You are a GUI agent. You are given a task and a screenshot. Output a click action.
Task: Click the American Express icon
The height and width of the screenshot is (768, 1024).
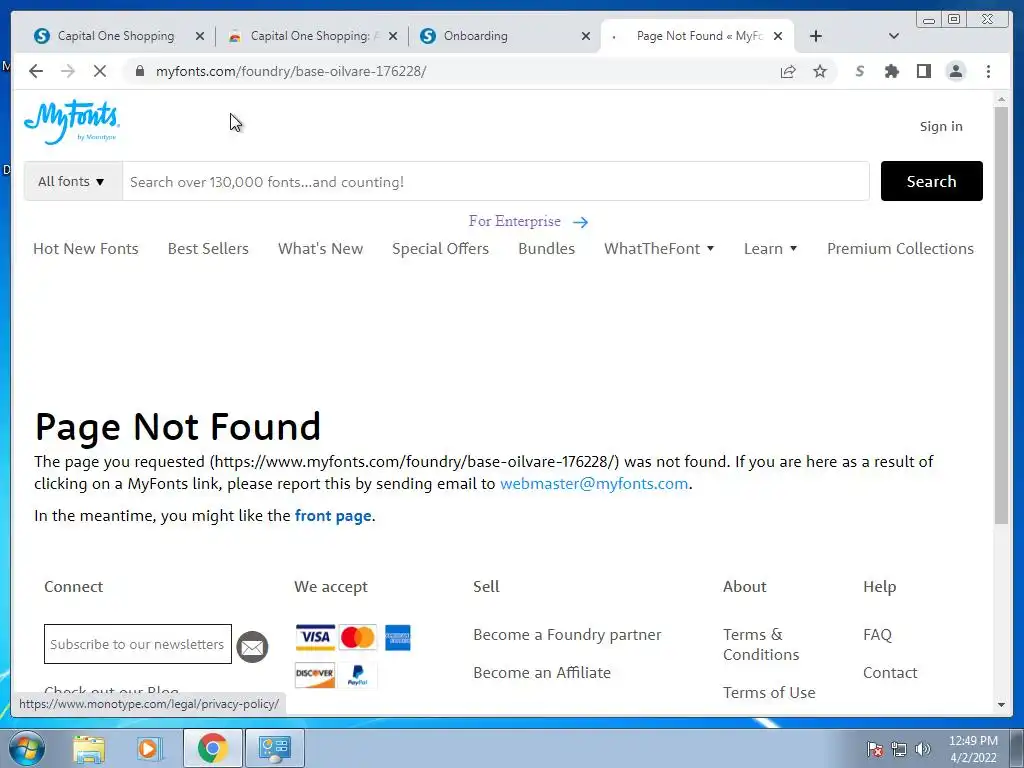pos(397,637)
